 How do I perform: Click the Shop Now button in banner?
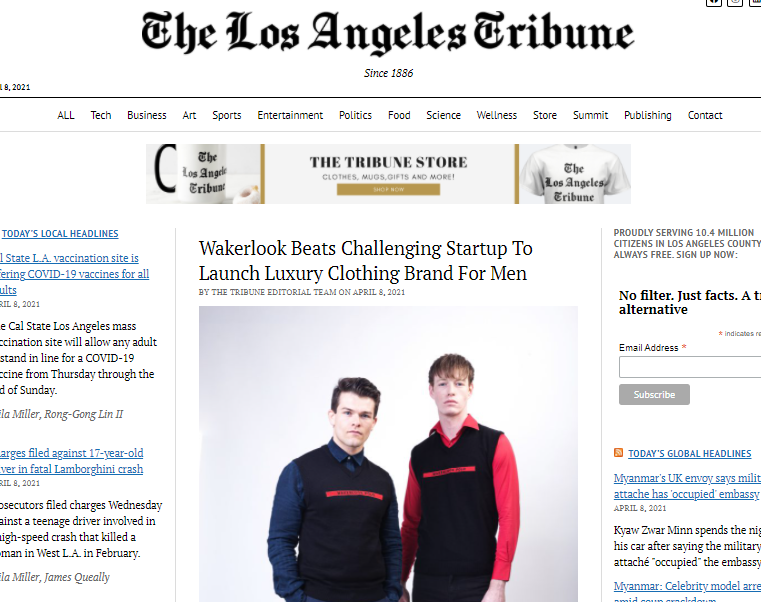pyautogui.click(x=388, y=189)
